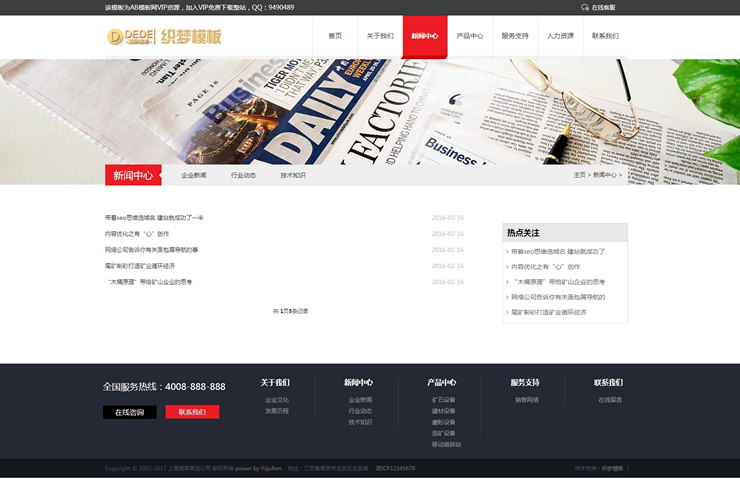Click the 在线客服 chat icon
The width and height of the screenshot is (740, 479).
click(585, 7)
